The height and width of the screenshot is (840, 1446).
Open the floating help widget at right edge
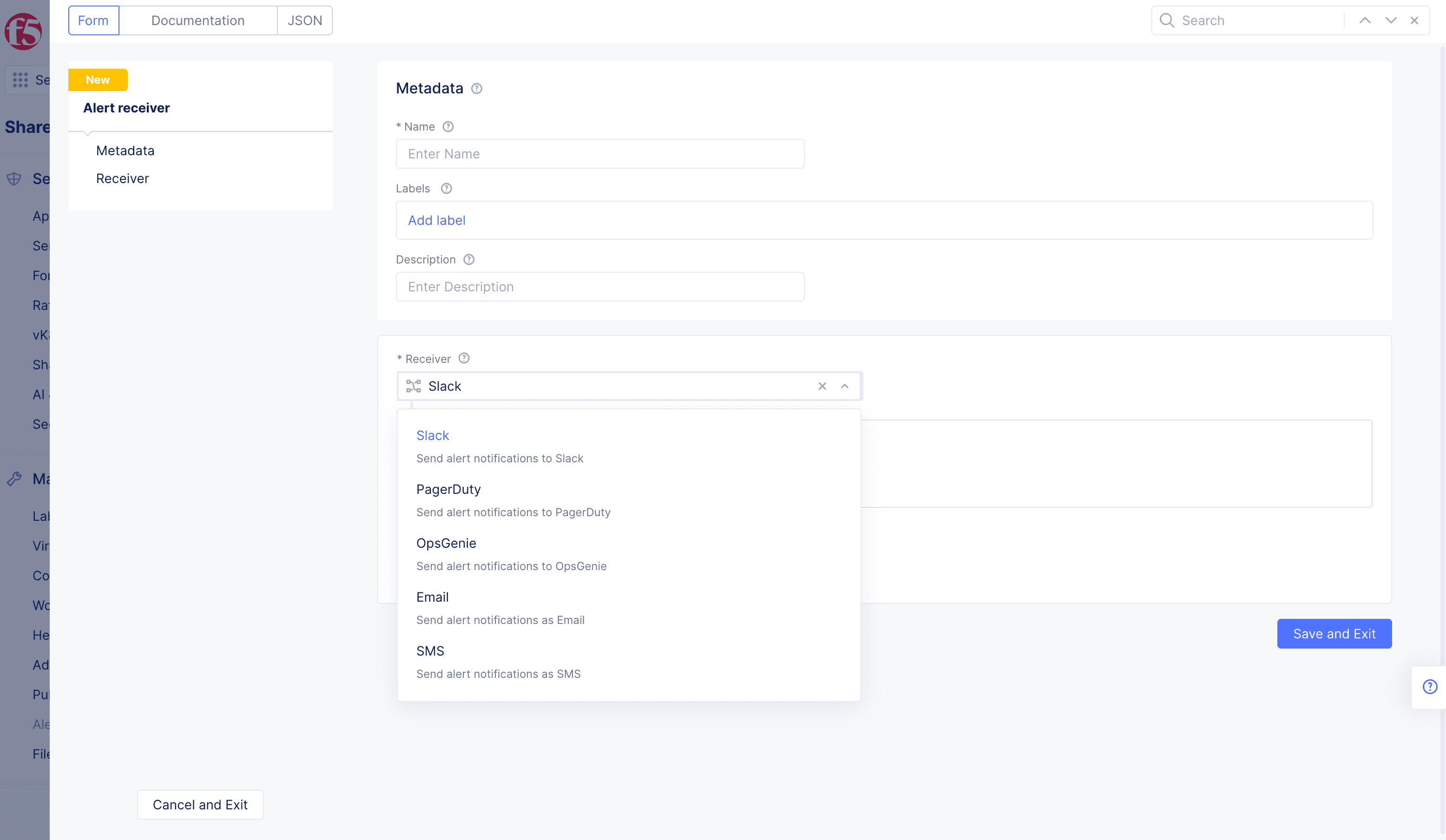tap(1429, 686)
